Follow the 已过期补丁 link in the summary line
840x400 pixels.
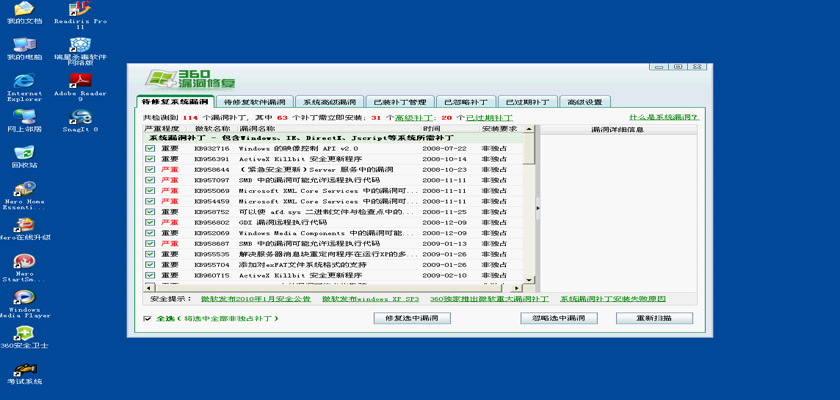[489, 118]
